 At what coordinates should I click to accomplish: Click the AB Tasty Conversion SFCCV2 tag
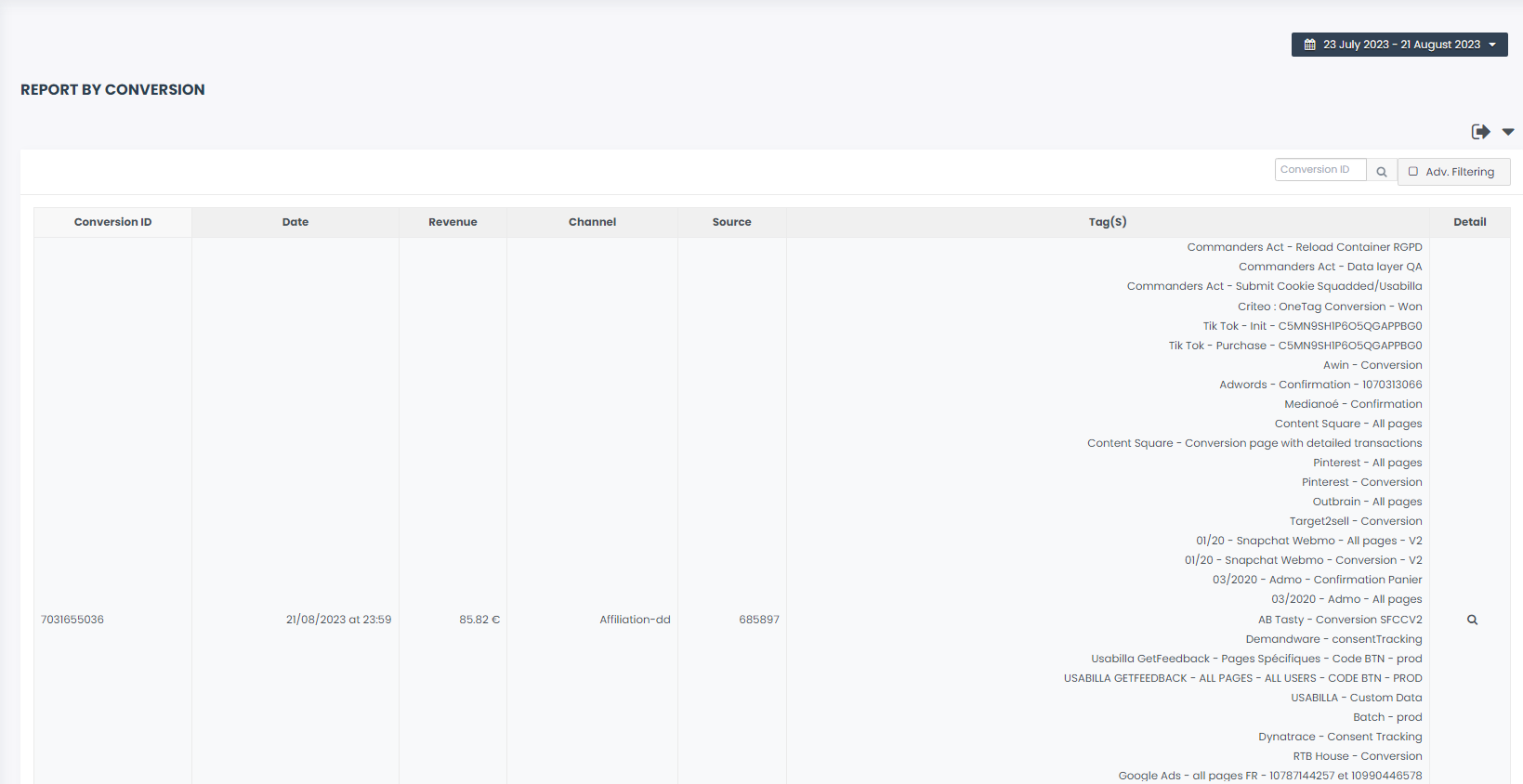(x=1339, y=620)
